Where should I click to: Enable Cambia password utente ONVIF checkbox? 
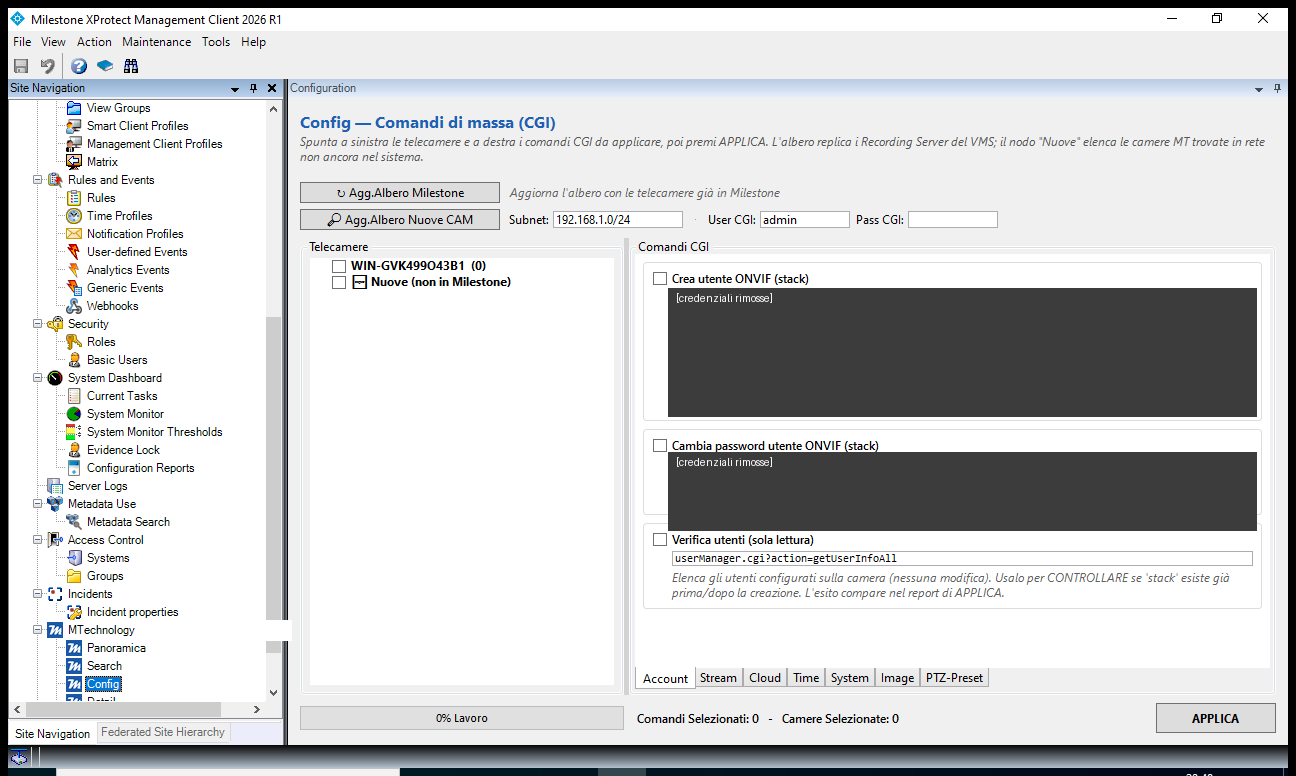[659, 446]
